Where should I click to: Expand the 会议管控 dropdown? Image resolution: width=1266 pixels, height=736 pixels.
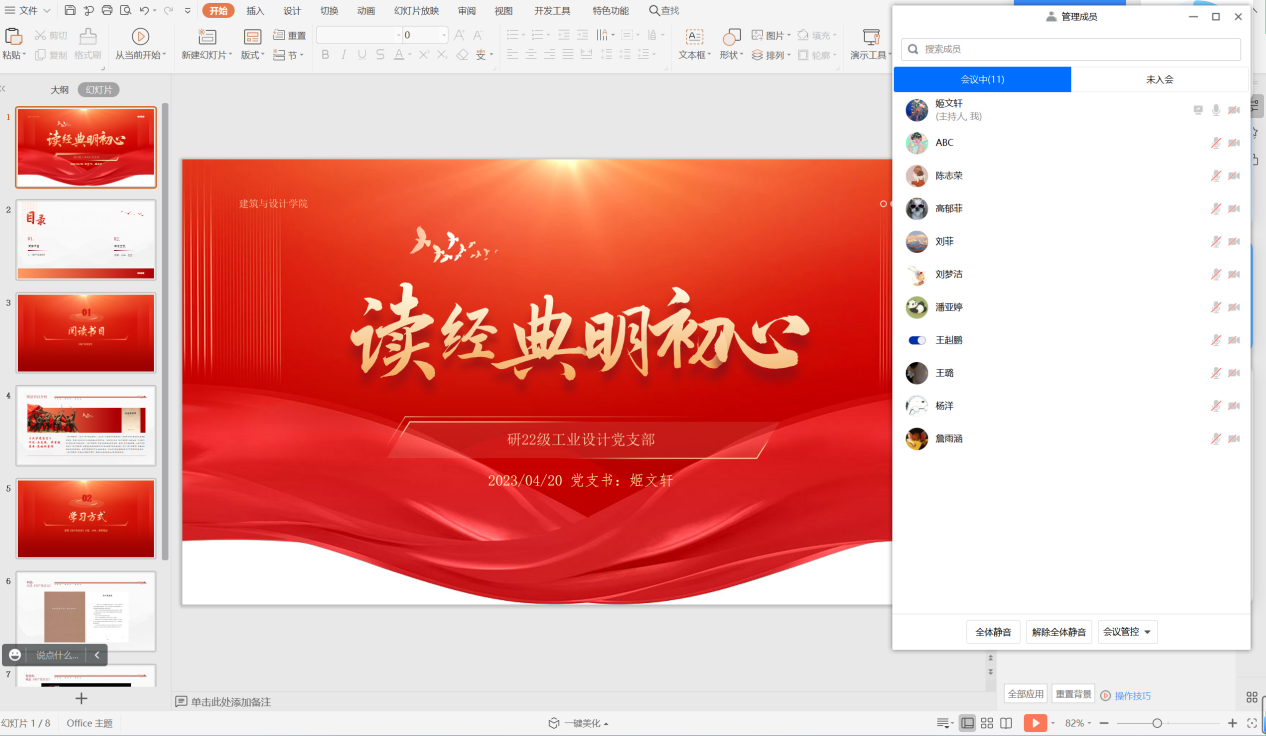click(1127, 632)
